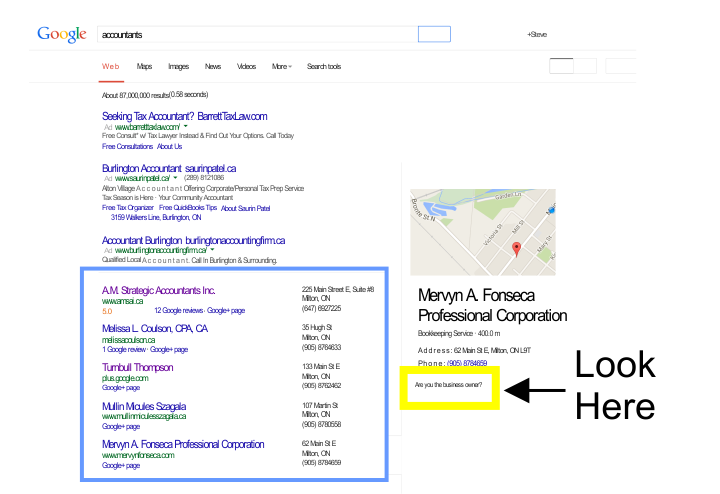Open Google+ page under Mervyn A. Fonseca listing
The height and width of the screenshot is (494, 720).
(121, 466)
